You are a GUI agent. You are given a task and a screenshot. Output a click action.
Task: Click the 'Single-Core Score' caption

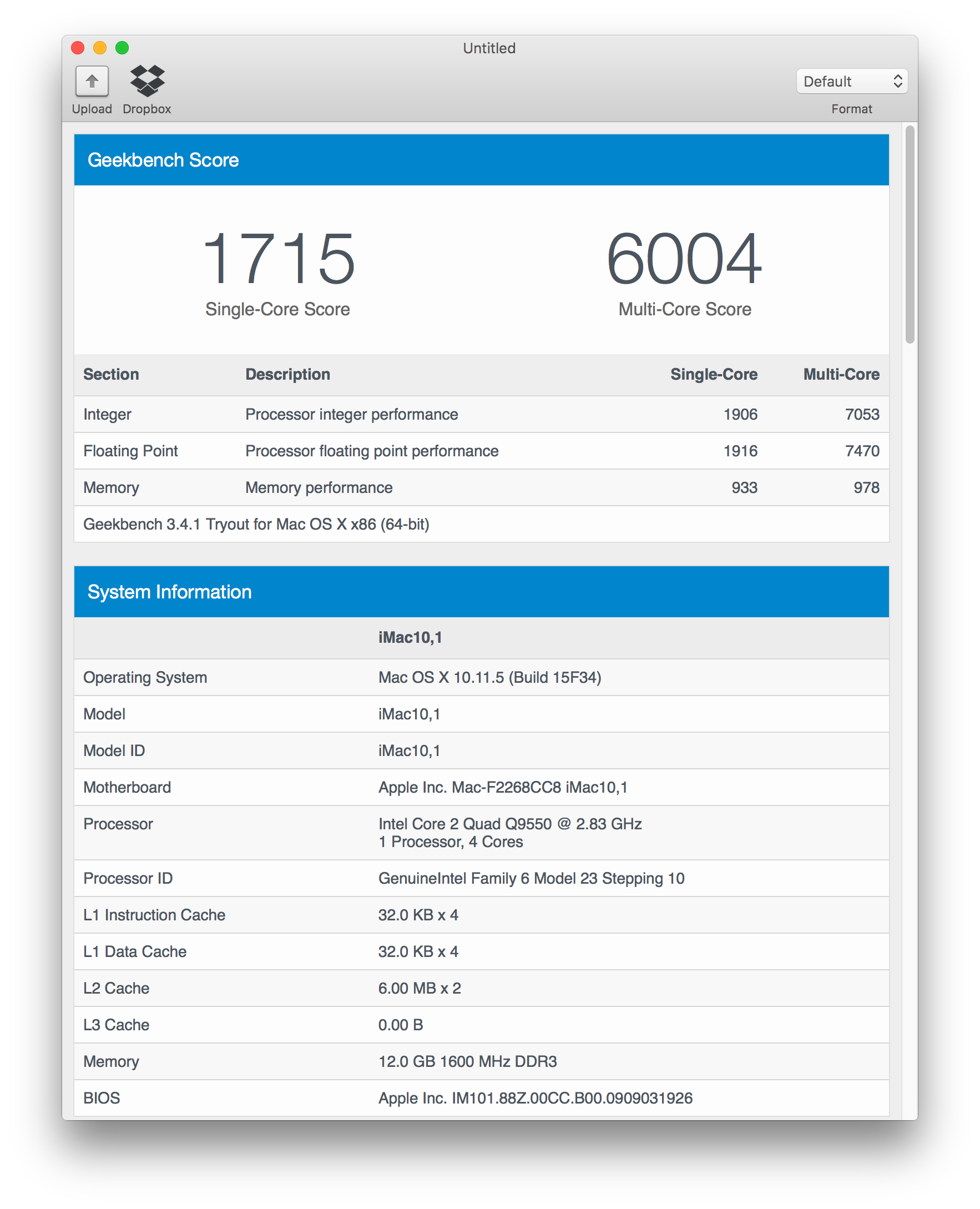coord(278,309)
